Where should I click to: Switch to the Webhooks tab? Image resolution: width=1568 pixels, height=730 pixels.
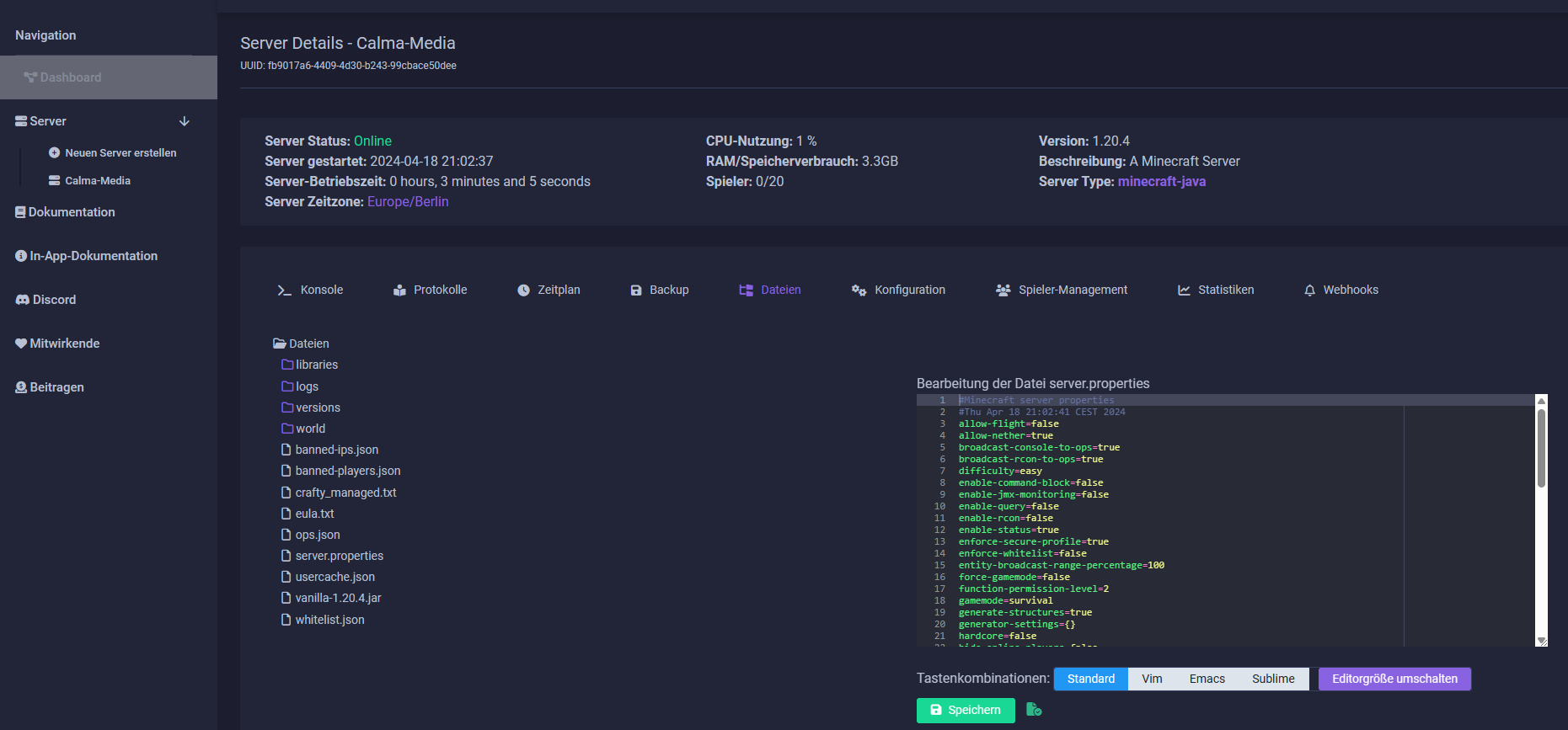(1341, 290)
